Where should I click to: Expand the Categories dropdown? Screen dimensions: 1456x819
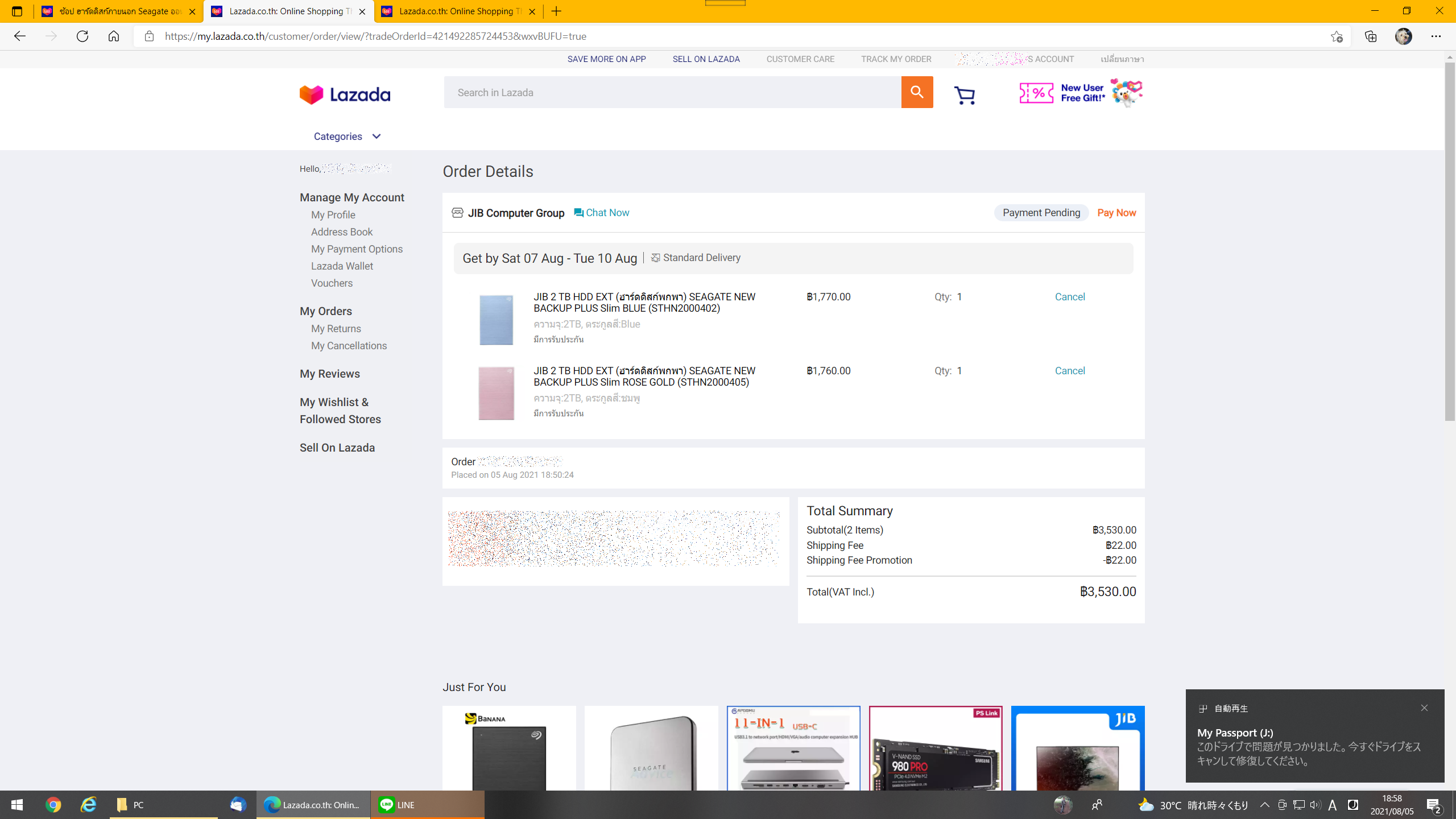(348, 136)
